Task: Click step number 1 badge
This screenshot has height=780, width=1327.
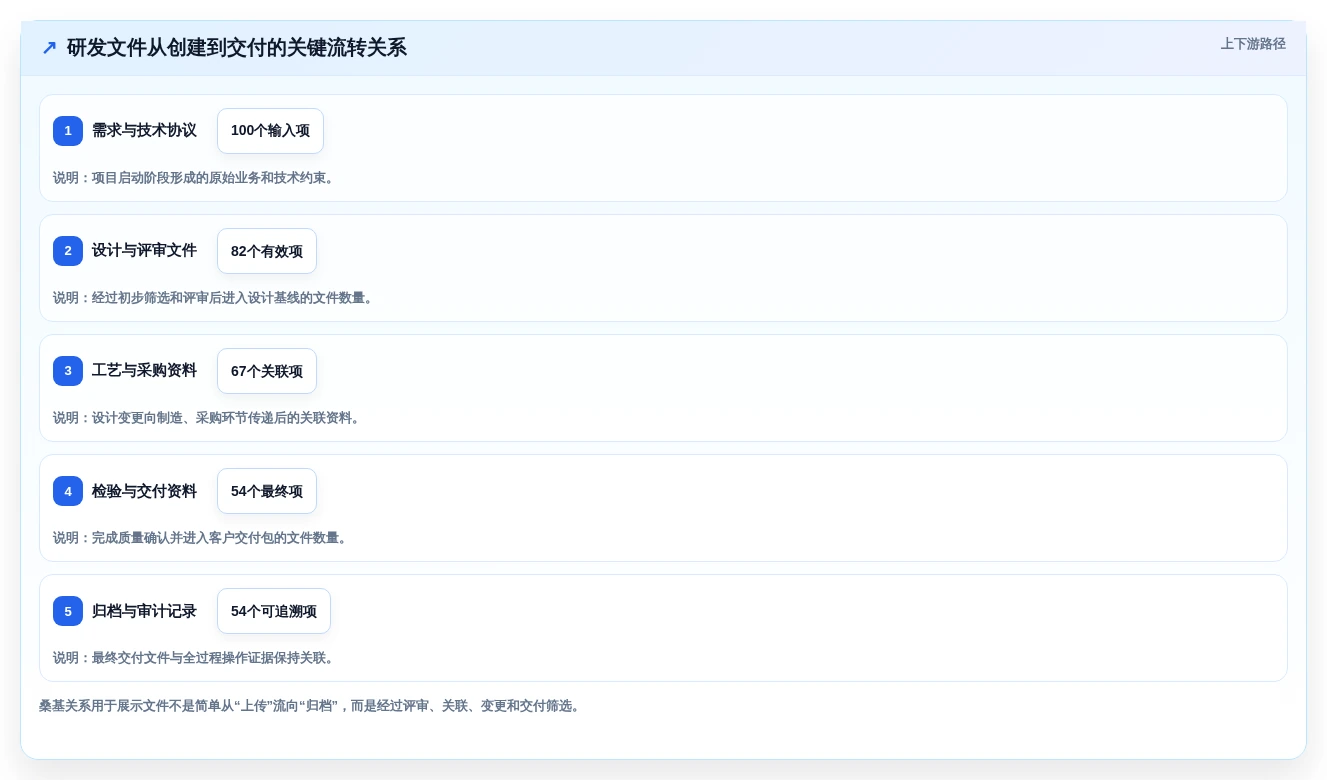Action: point(68,131)
